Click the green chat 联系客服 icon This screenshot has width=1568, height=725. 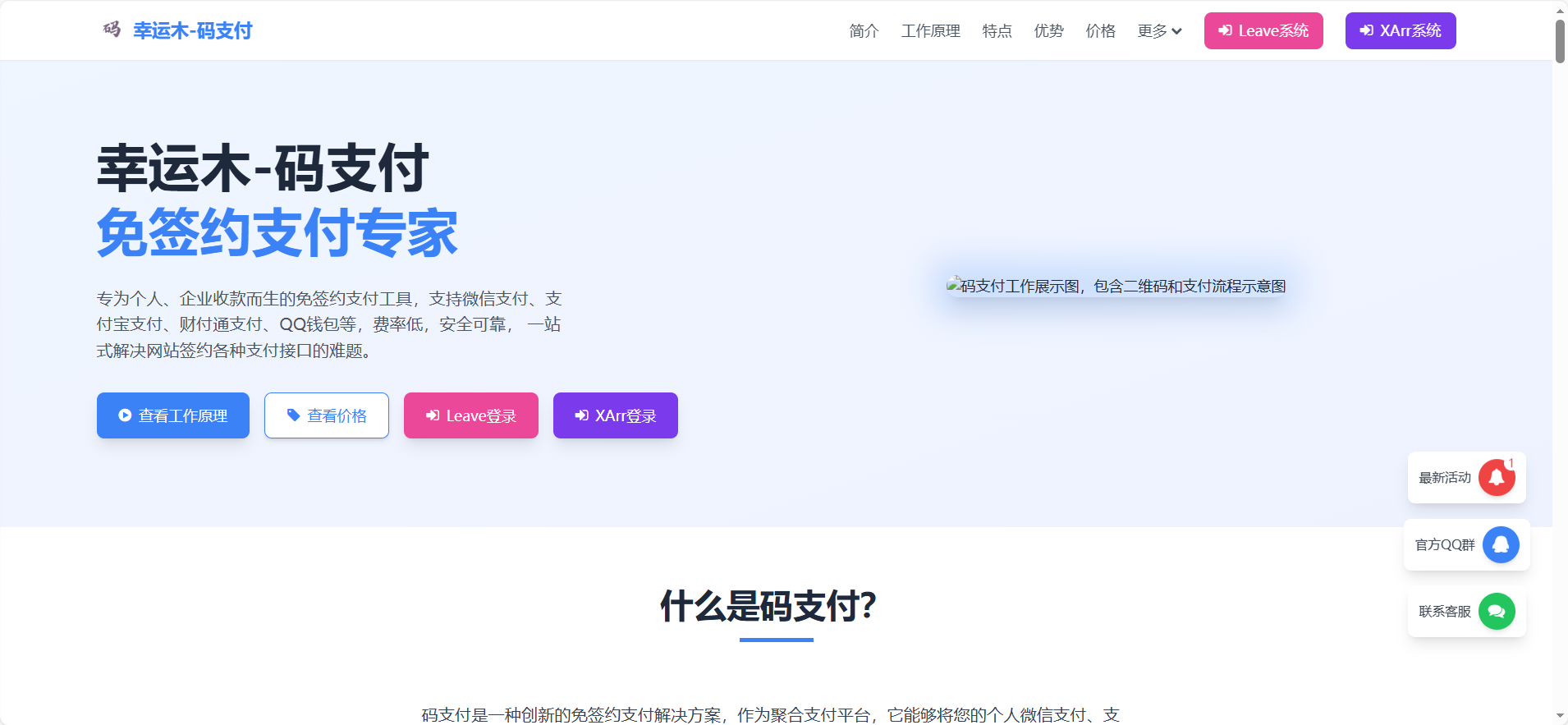[x=1497, y=611]
